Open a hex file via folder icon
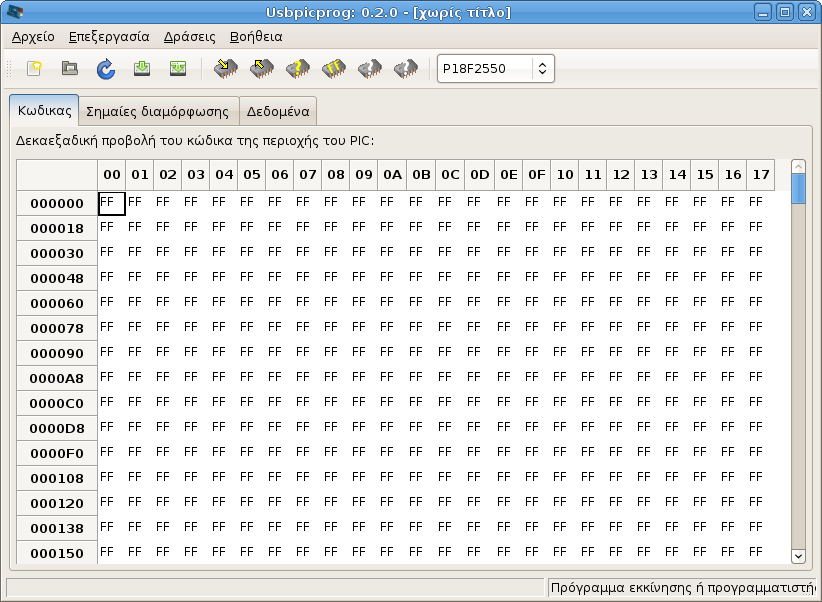 coord(69,69)
